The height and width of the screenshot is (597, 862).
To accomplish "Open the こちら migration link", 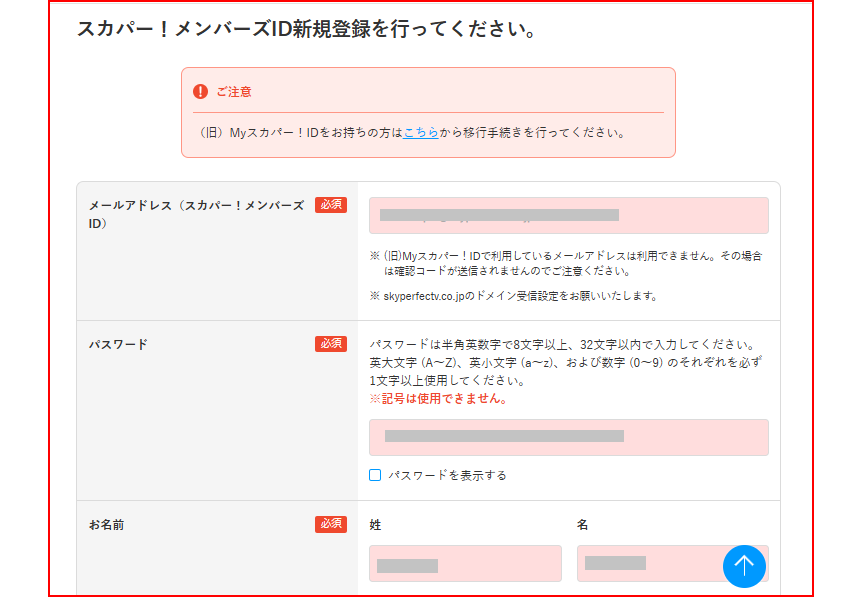I will (421, 132).
